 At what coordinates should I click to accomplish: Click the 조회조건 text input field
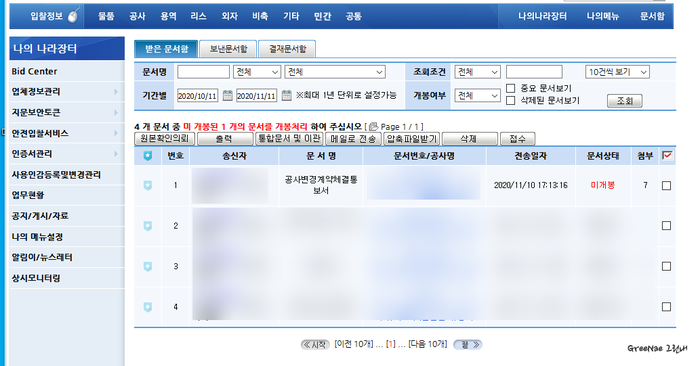coord(534,72)
